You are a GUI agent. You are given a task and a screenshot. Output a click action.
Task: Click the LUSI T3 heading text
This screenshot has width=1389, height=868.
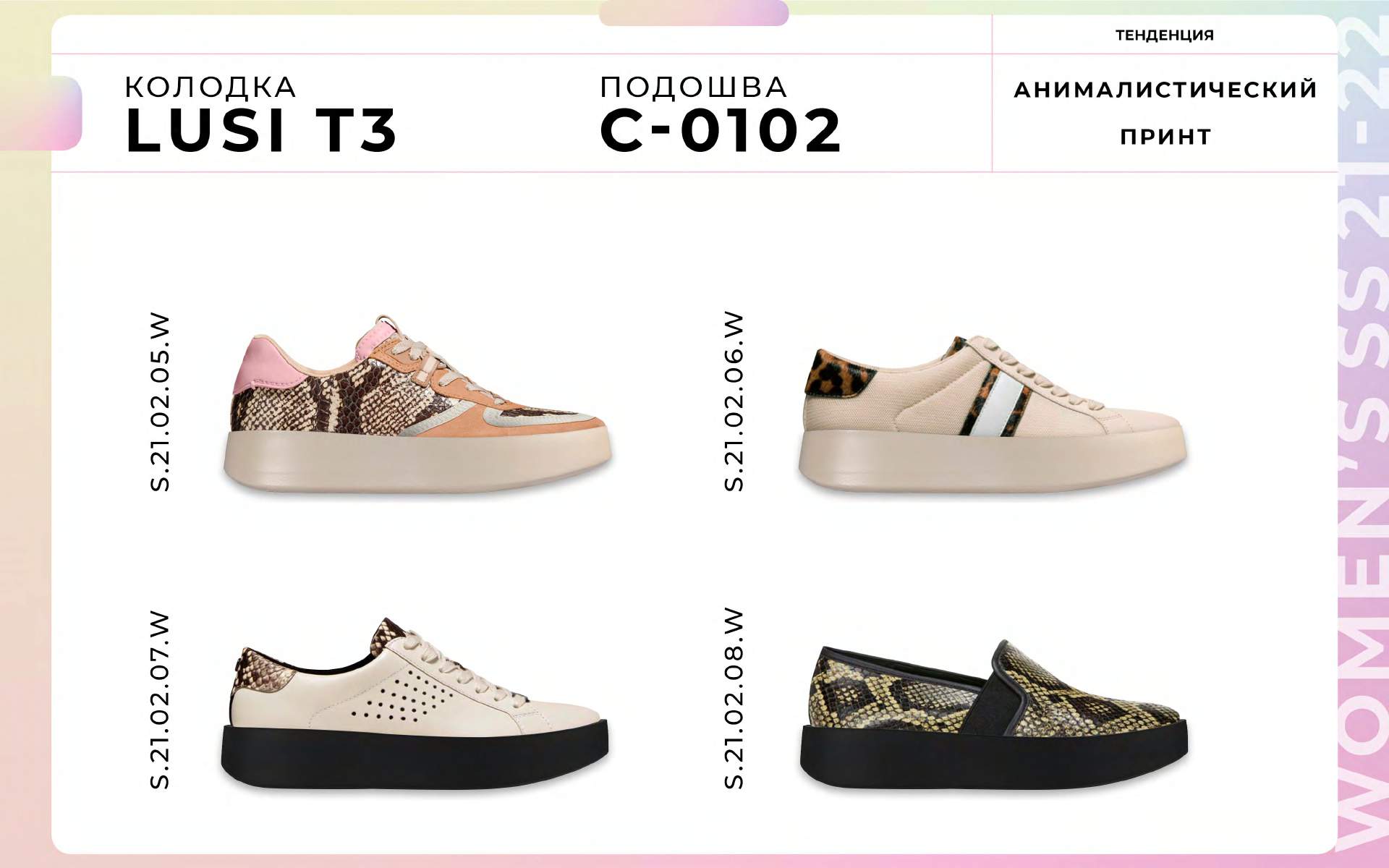point(261,131)
